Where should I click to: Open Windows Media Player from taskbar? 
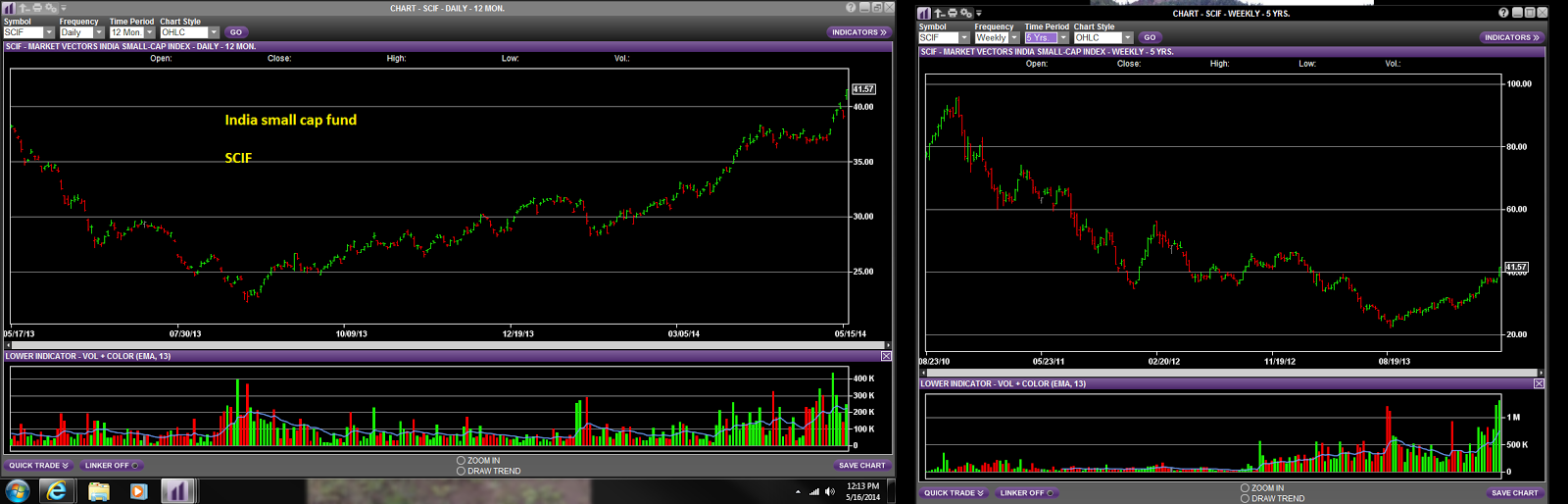(x=138, y=491)
